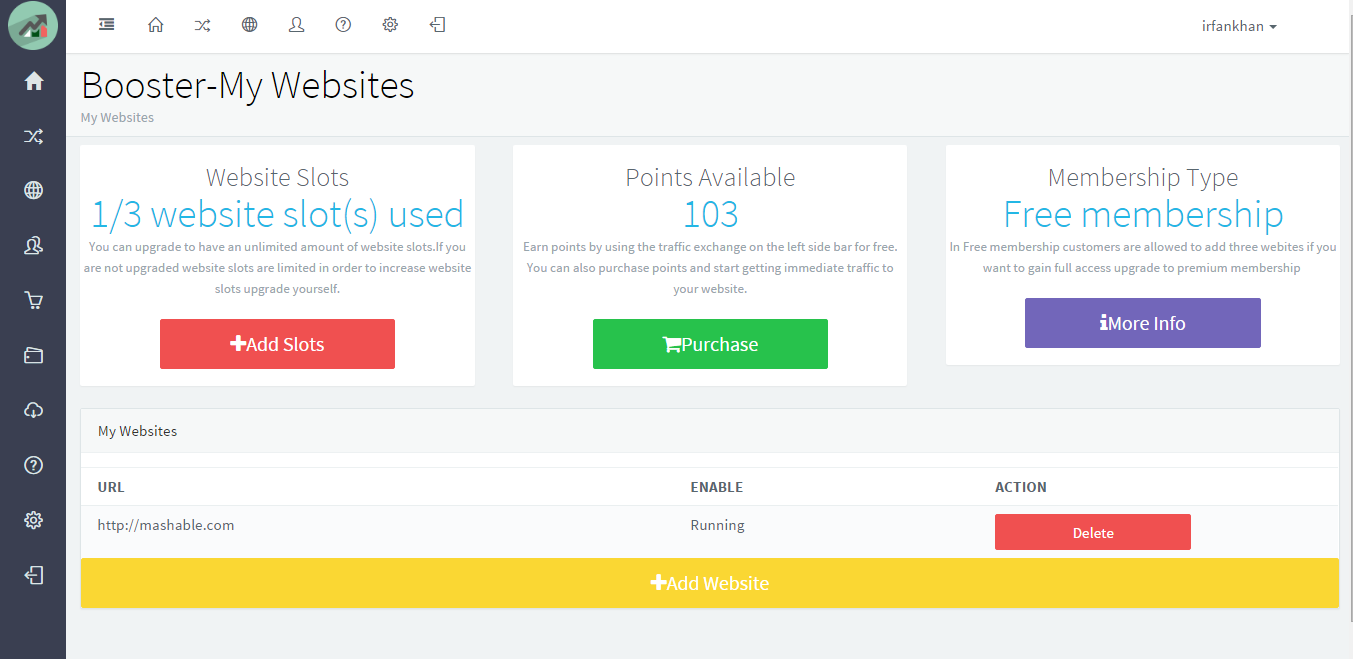Open the globe icon in top toolbar
Screen dimensions: 1353x659
[x=249, y=25]
